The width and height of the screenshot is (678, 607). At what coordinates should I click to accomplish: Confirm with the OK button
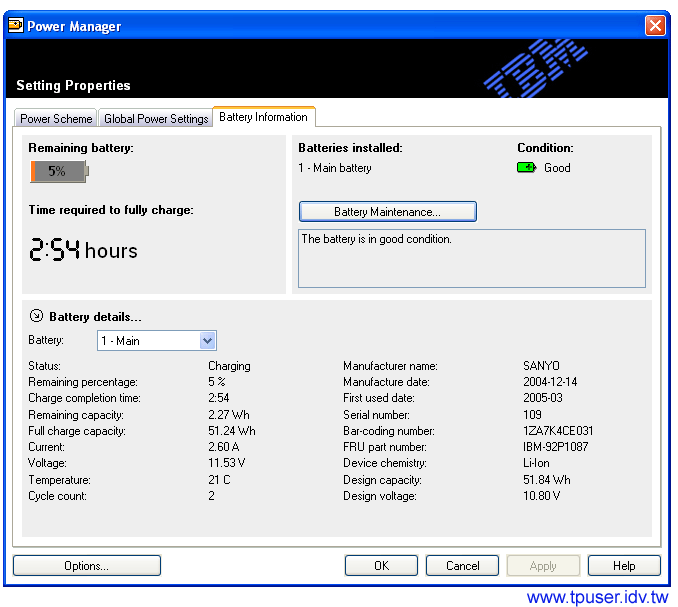[381, 566]
